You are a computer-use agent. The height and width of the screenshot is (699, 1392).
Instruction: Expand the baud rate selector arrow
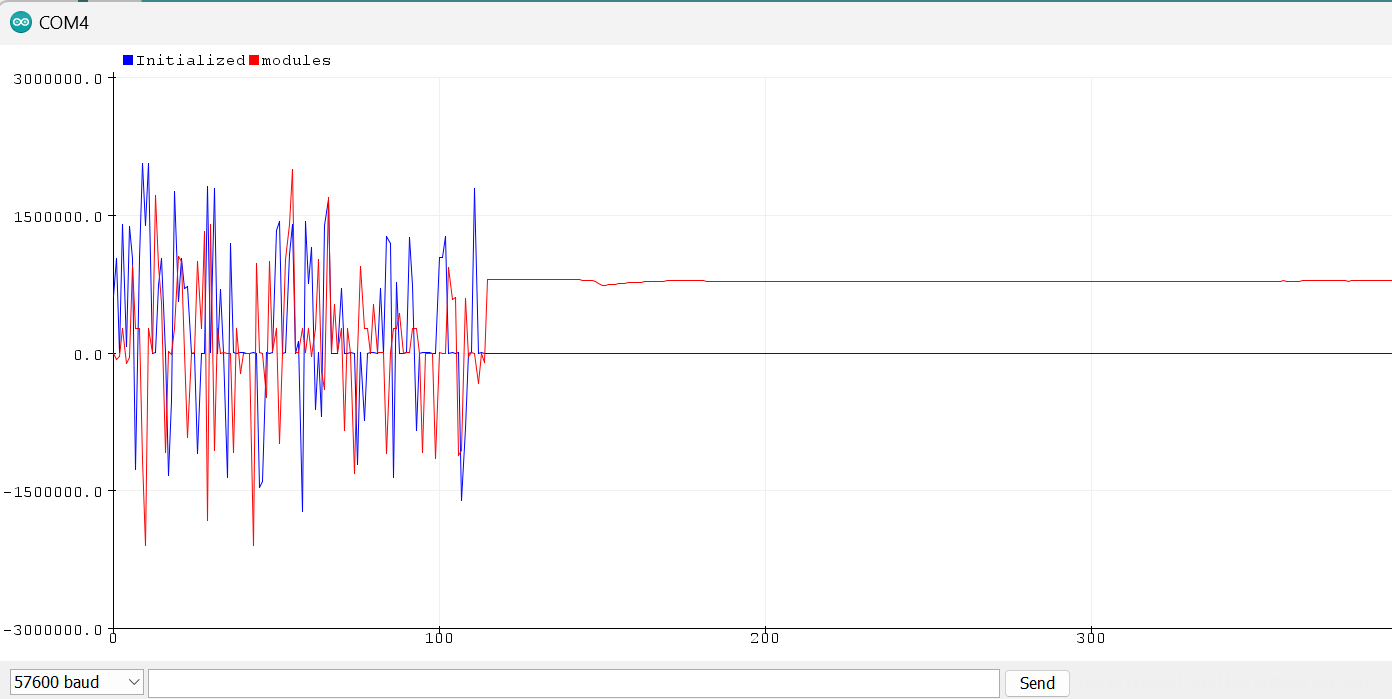coord(132,681)
